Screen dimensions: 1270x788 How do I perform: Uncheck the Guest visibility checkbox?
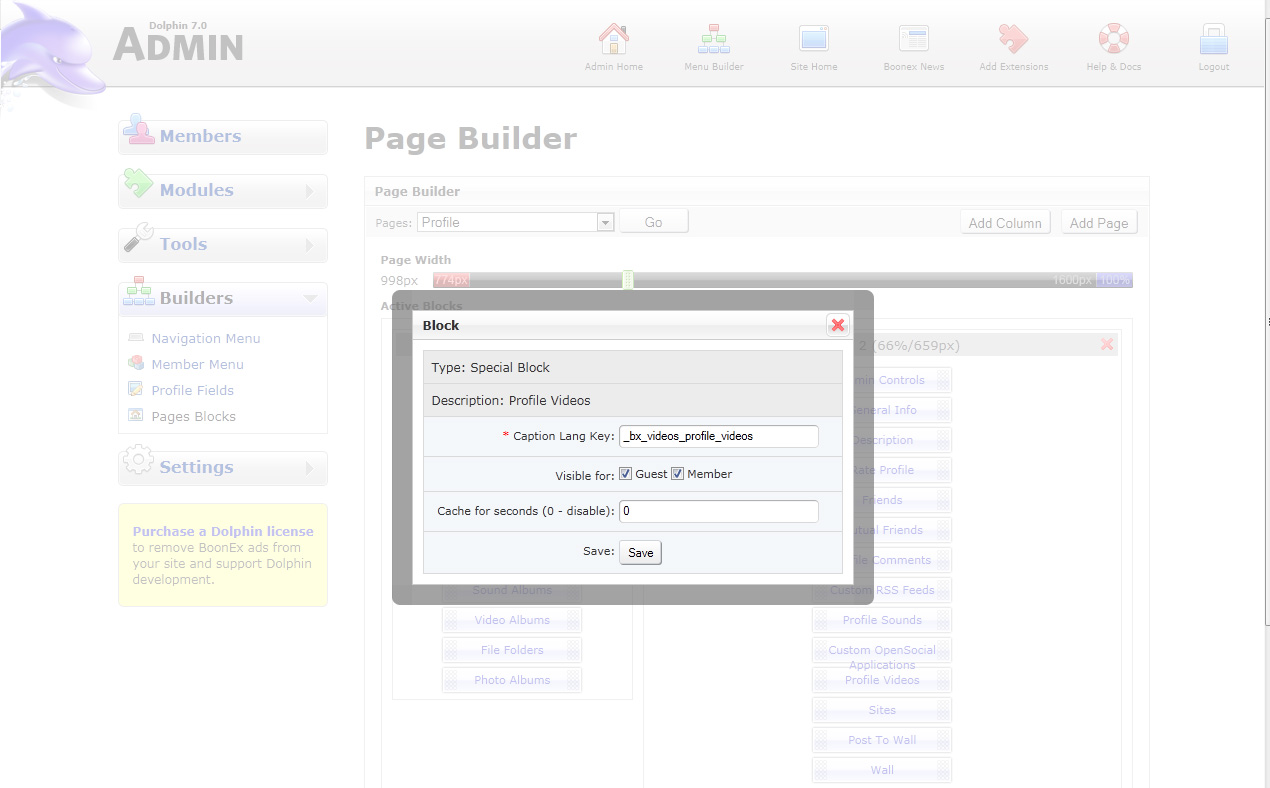[x=626, y=474]
